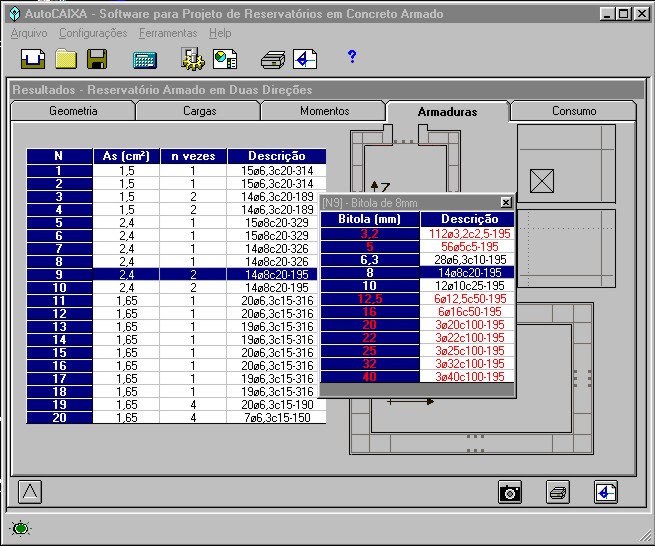Viewport: 655px width, 546px height.
Task: Click the blue question mark help icon
Action: [352, 56]
